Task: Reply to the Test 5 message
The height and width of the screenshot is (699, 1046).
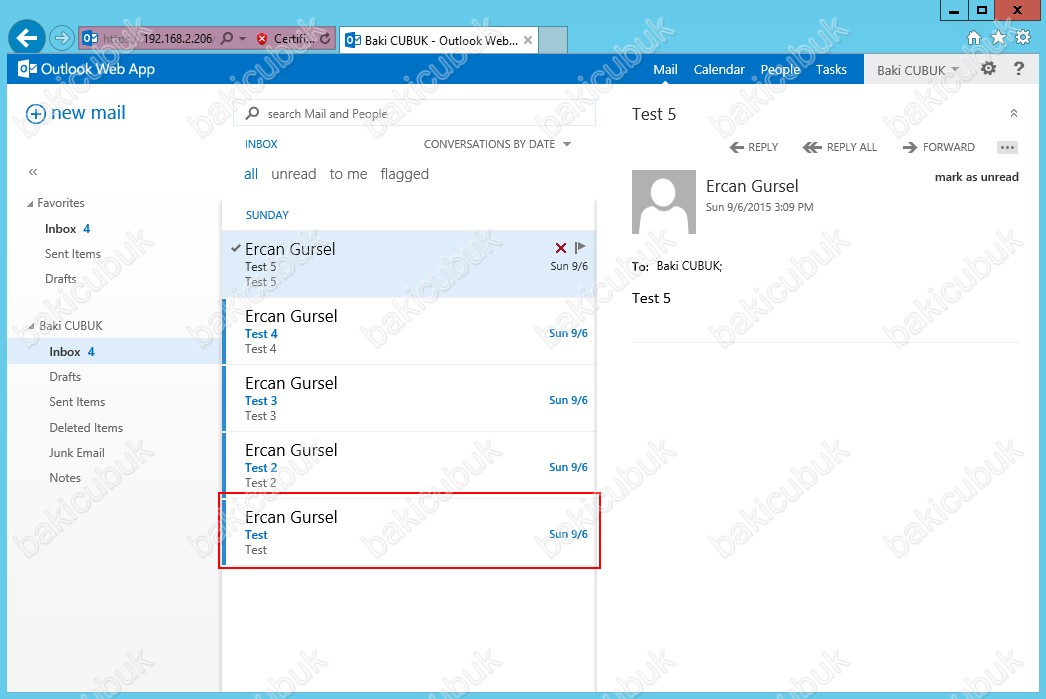Action: click(754, 147)
